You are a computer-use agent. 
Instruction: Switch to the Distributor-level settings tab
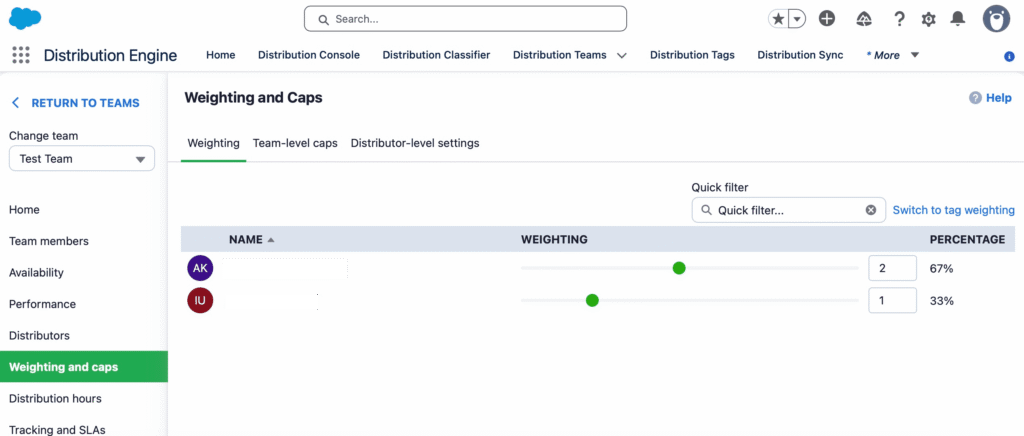(415, 143)
